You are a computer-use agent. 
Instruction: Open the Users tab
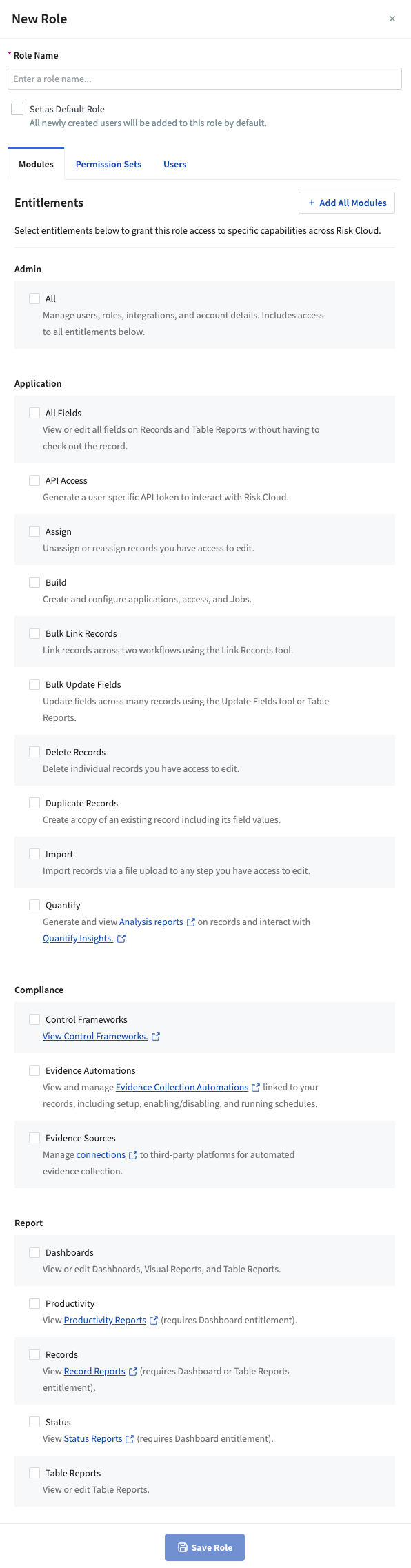tap(174, 165)
